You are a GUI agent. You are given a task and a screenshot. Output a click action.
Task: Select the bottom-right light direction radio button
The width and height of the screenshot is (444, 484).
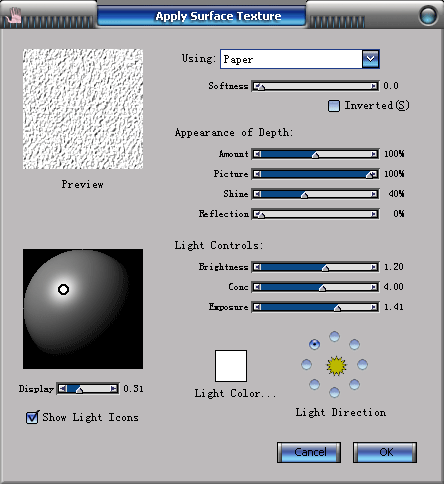tap(354, 385)
